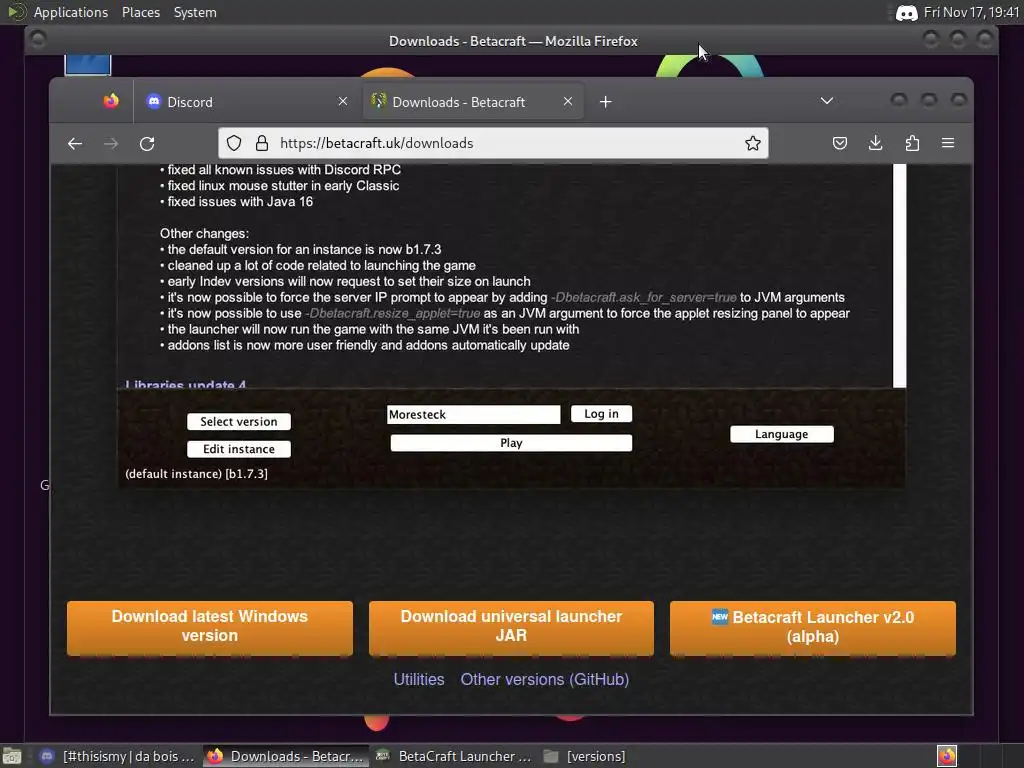The image size is (1024, 768).
Task: Open the Firefox hamburger menu
Action: [x=948, y=143]
